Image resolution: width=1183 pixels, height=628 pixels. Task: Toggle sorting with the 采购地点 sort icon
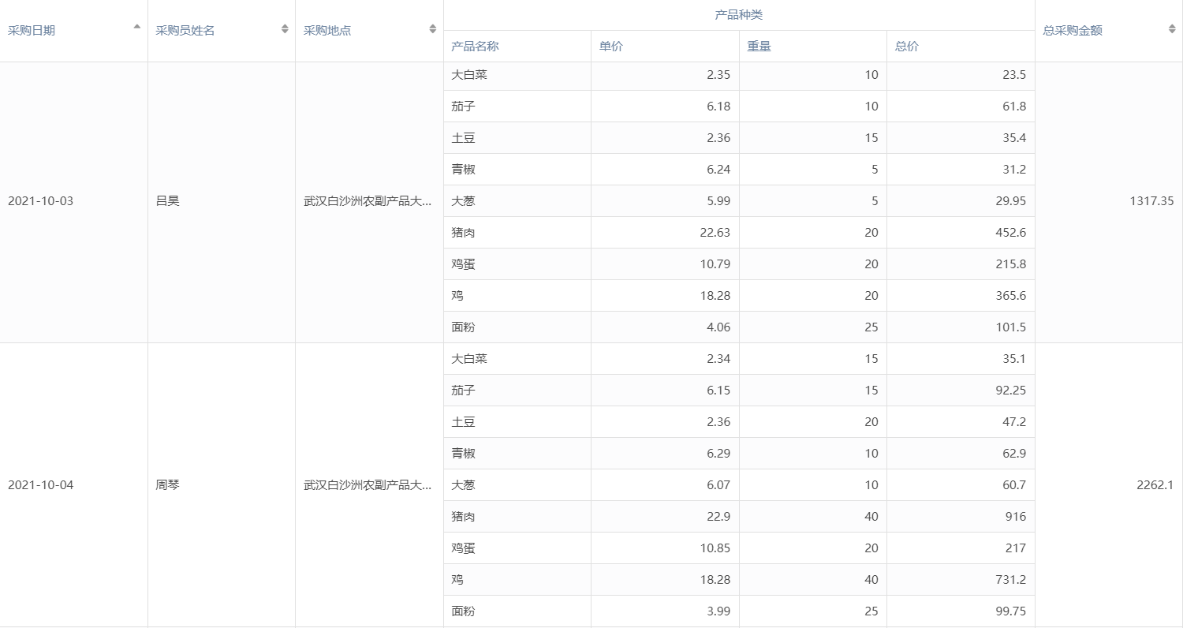point(432,30)
